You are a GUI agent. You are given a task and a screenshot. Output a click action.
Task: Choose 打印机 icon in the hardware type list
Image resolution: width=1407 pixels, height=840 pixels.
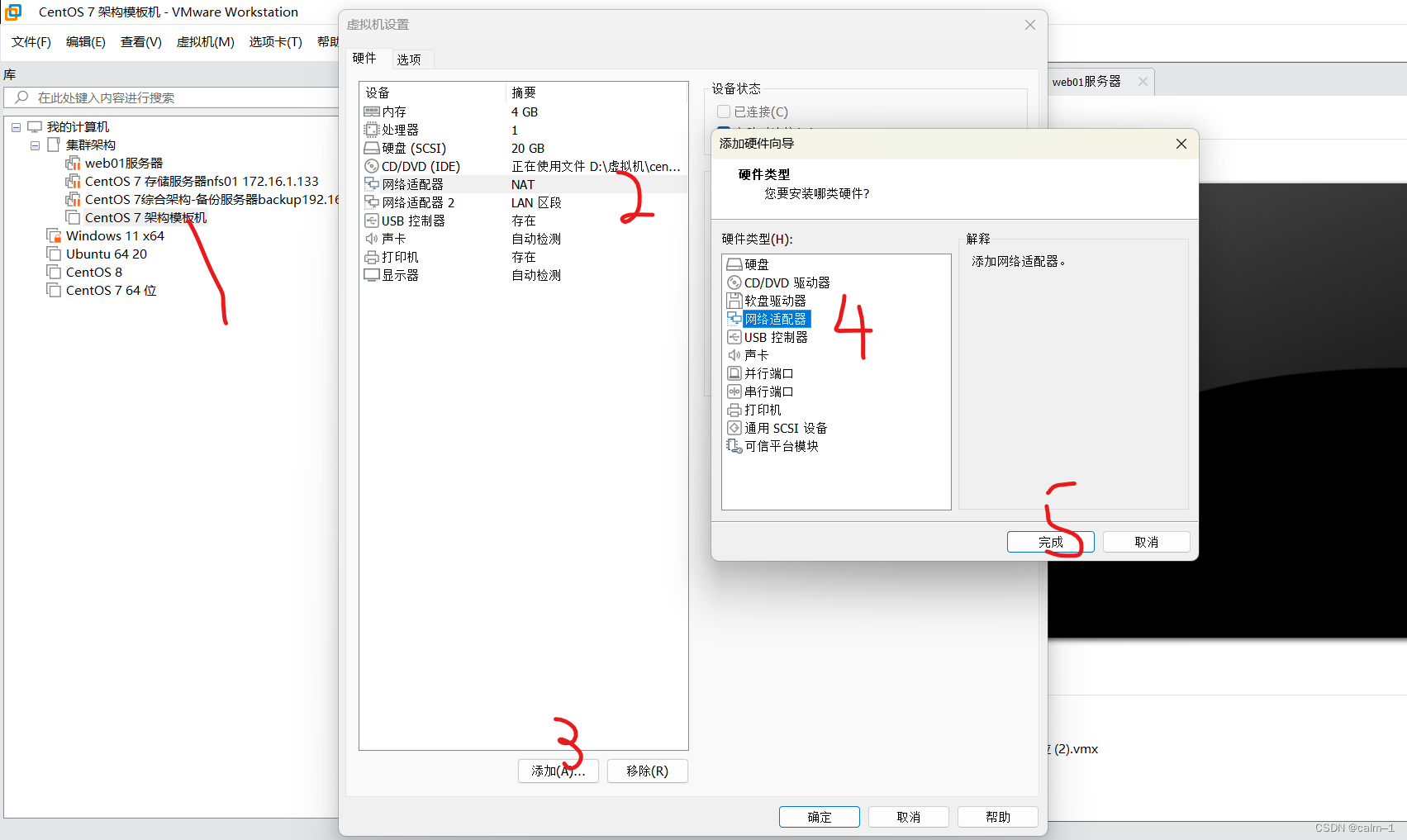(734, 410)
